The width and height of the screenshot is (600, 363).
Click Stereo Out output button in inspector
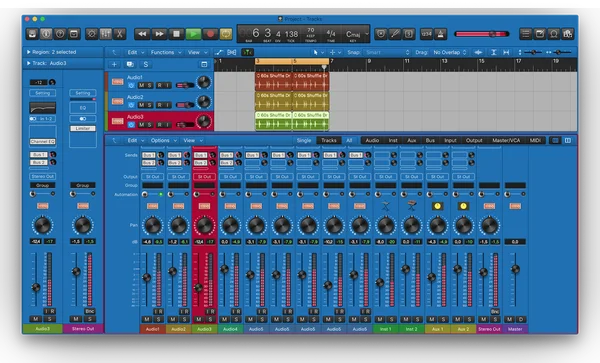coord(42,177)
